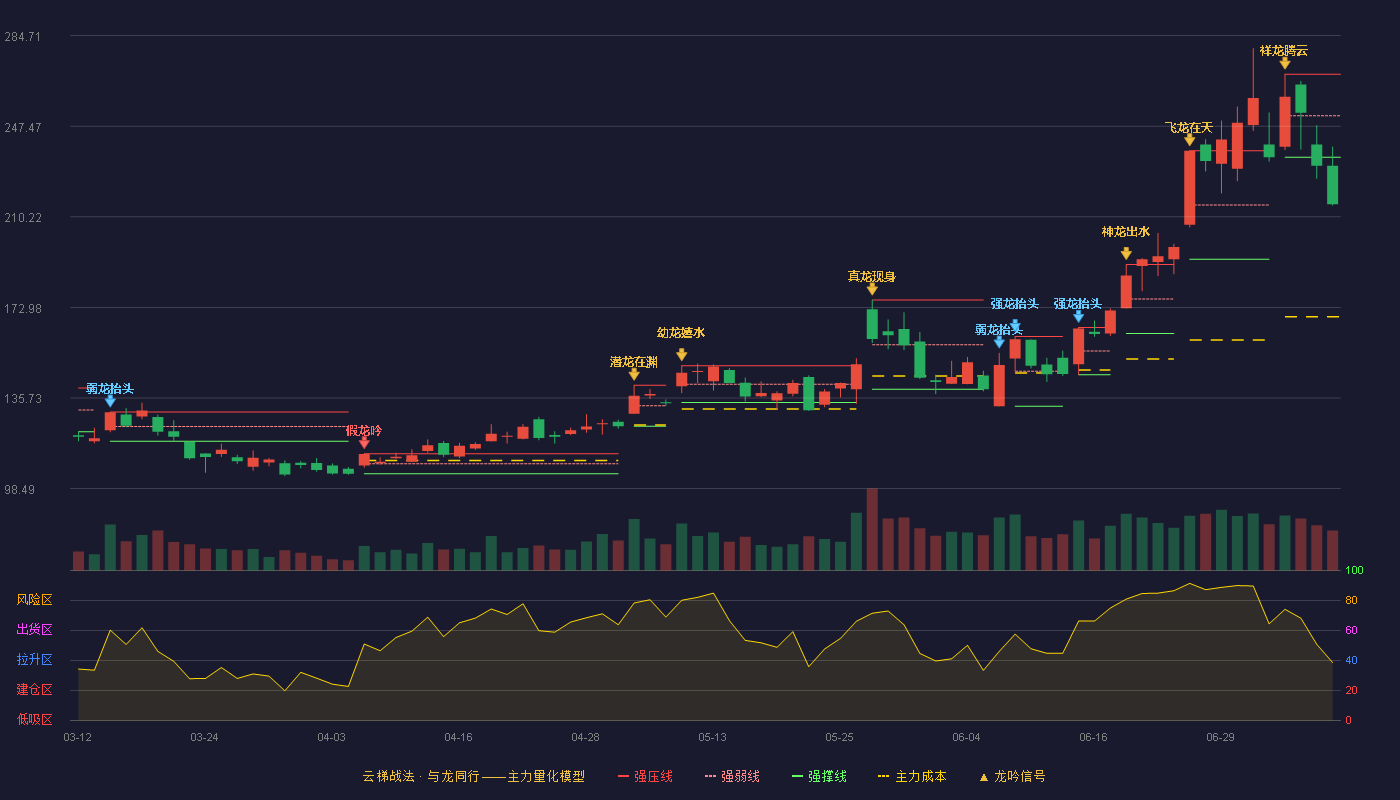Click the 03-12 date label
This screenshot has width=1400, height=800.
tap(77, 737)
